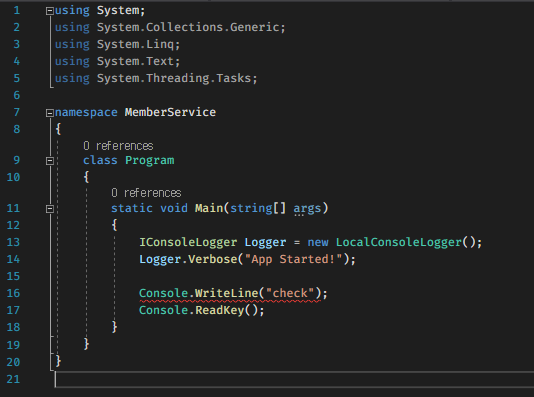The image size is (534, 397).
Task: Click 'Logger.Verbose' call on line 14
Action: pyautogui.click(x=188, y=259)
